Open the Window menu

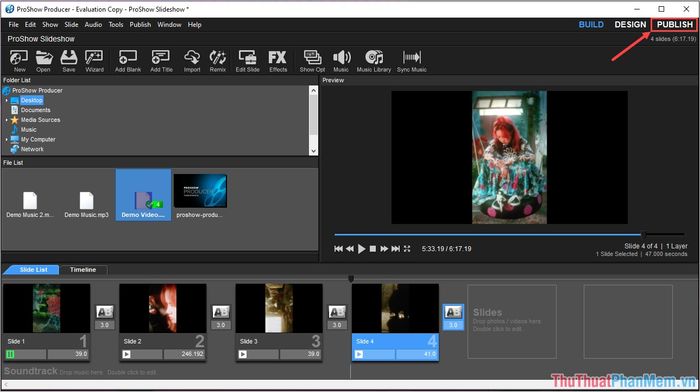169,25
